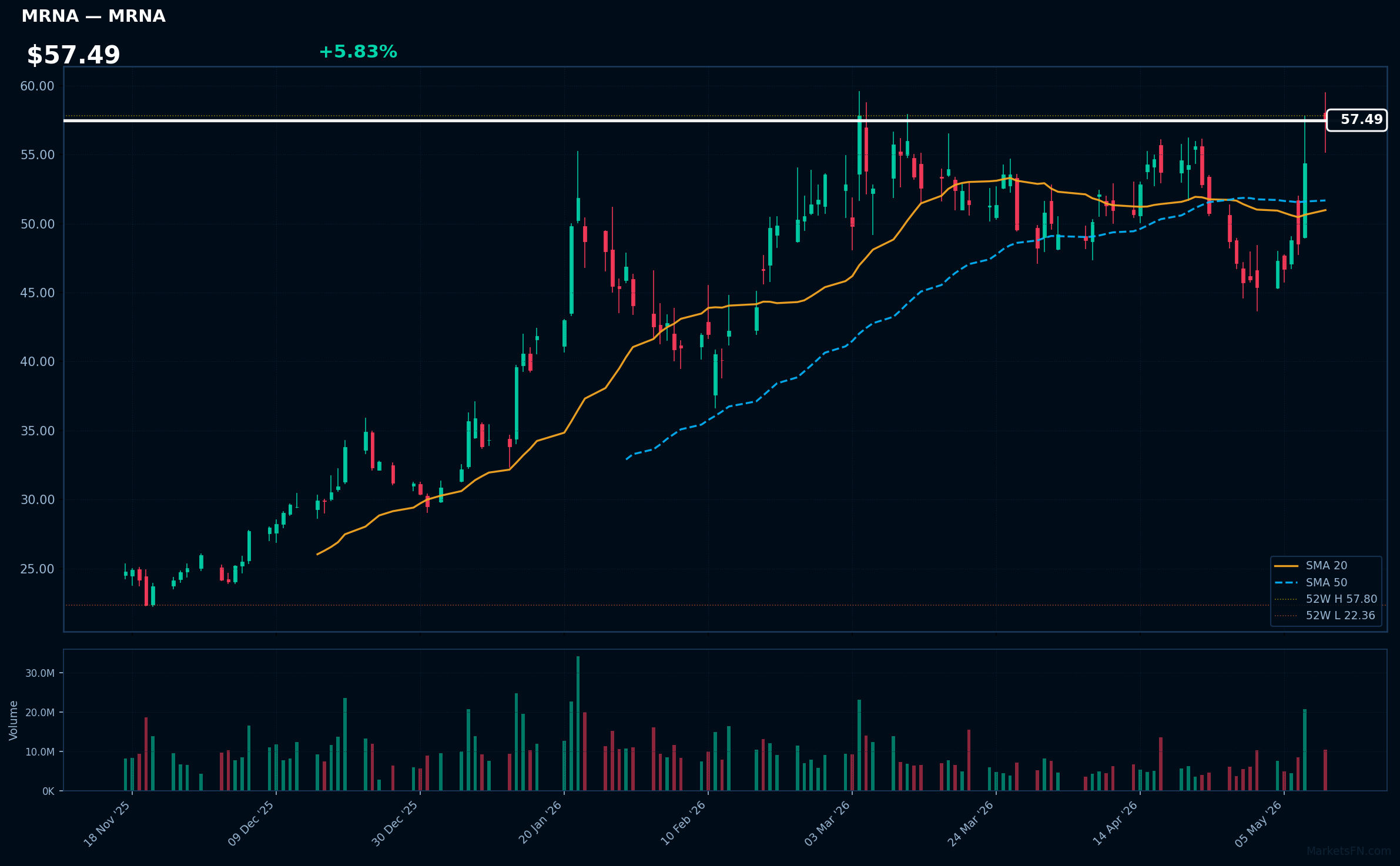
Task: Click the MRNA — MRNA chart title
Action: coord(93,16)
